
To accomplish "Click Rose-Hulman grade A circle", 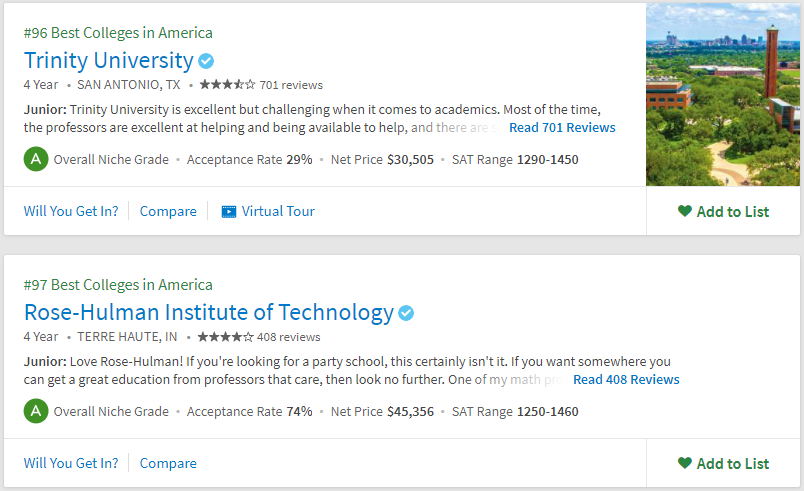I will [x=36, y=411].
